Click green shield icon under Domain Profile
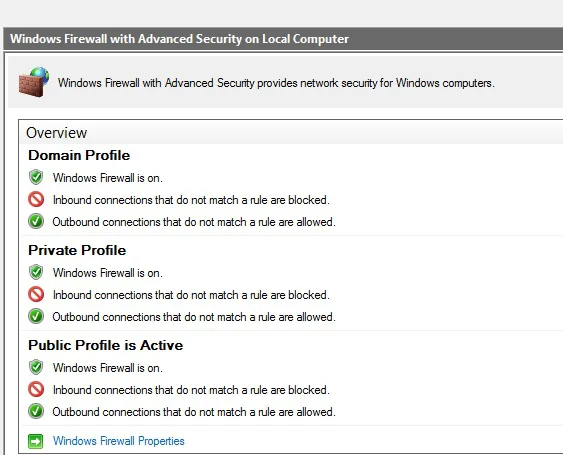 pyautogui.click(x=36, y=177)
